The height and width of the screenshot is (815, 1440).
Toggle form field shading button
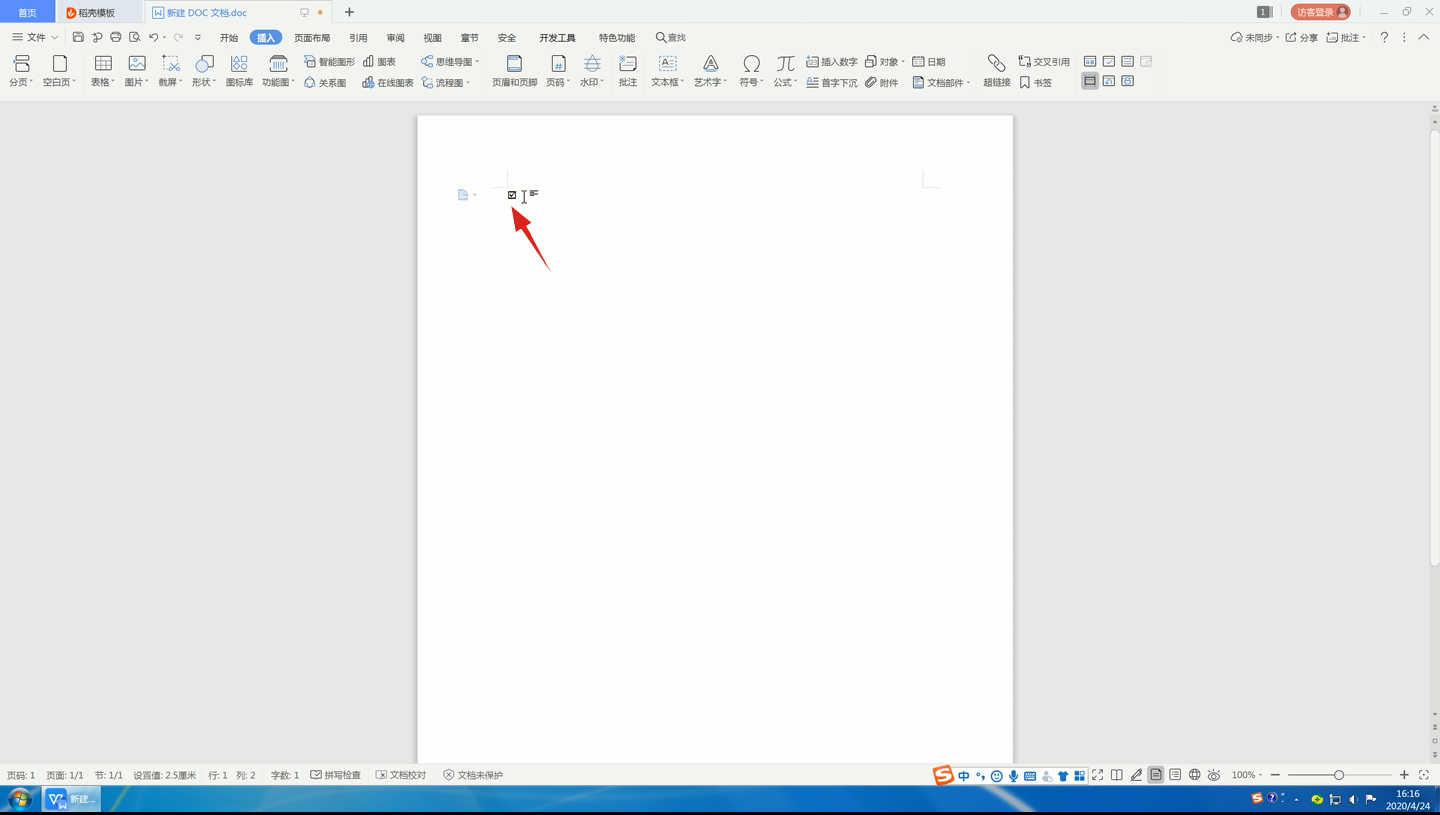pos(1090,81)
